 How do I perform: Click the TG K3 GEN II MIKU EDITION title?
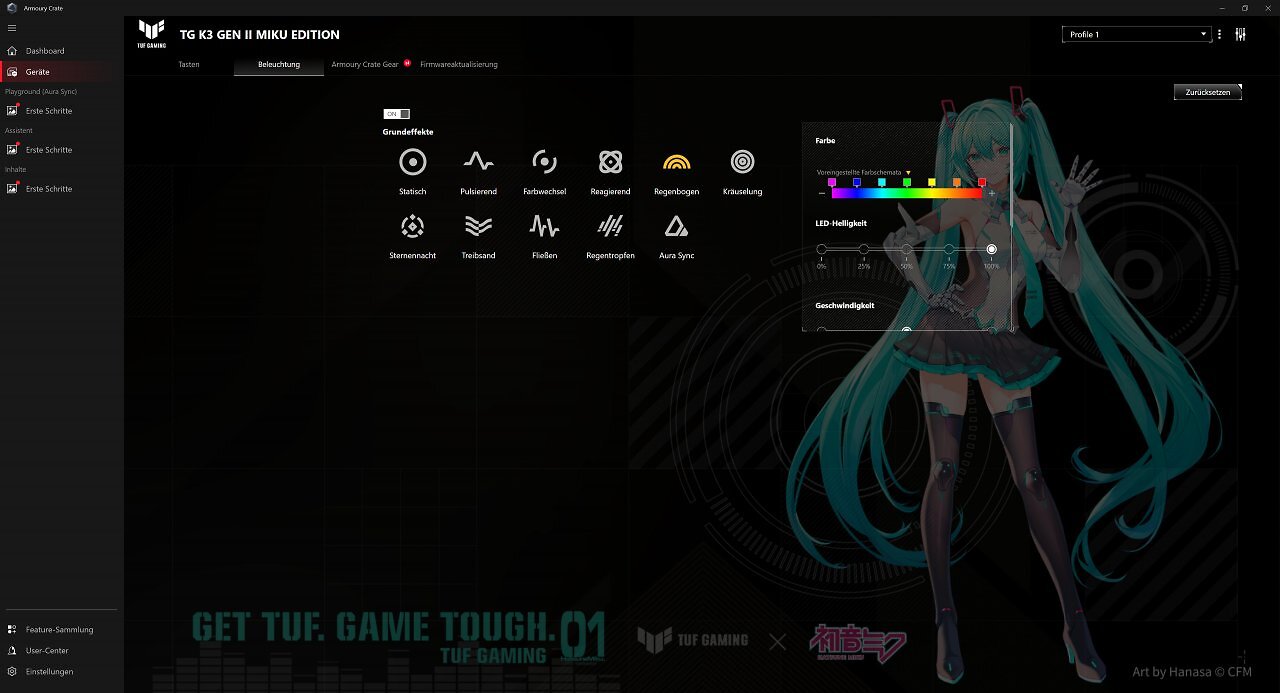point(260,34)
